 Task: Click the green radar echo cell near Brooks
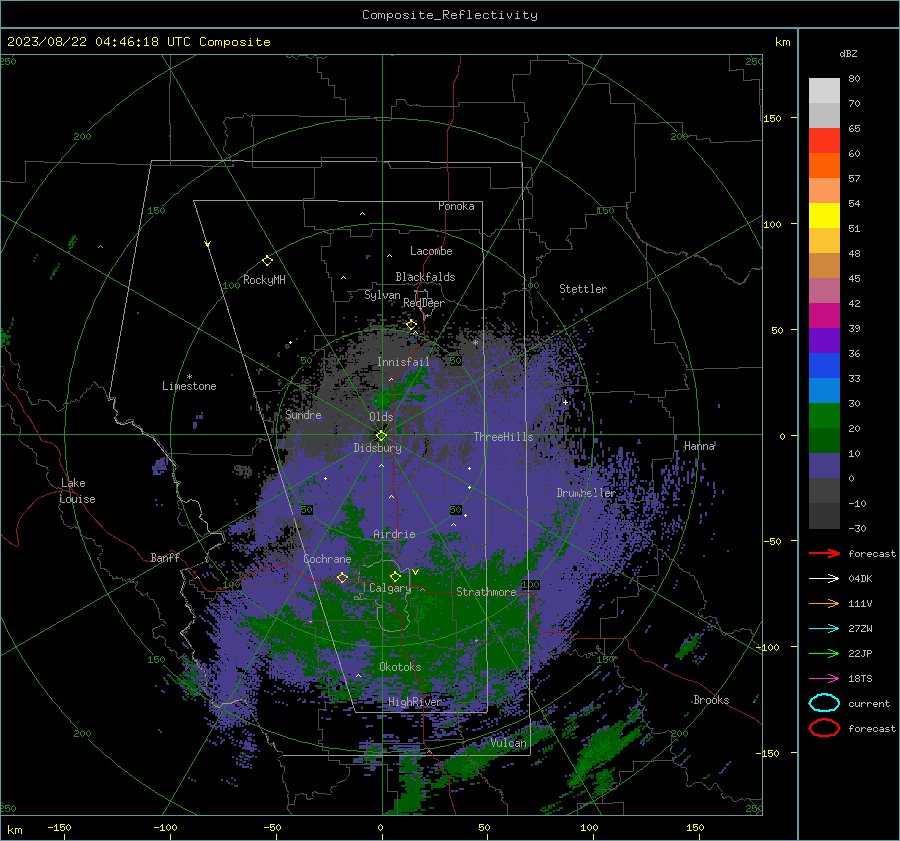tap(689, 647)
